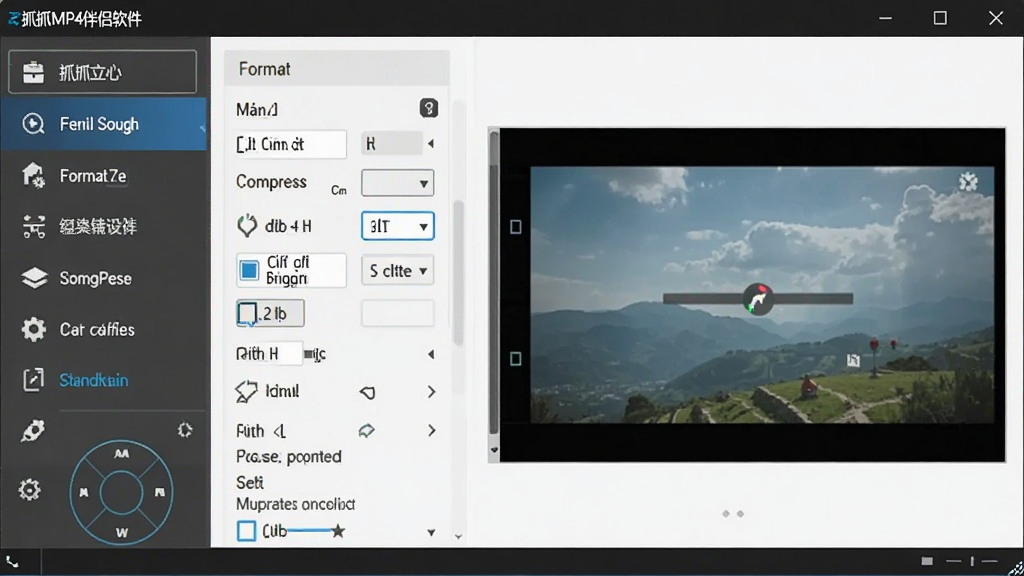The height and width of the screenshot is (576, 1024).
Task: Enable the .2 lb checkbox
Action: point(247,313)
